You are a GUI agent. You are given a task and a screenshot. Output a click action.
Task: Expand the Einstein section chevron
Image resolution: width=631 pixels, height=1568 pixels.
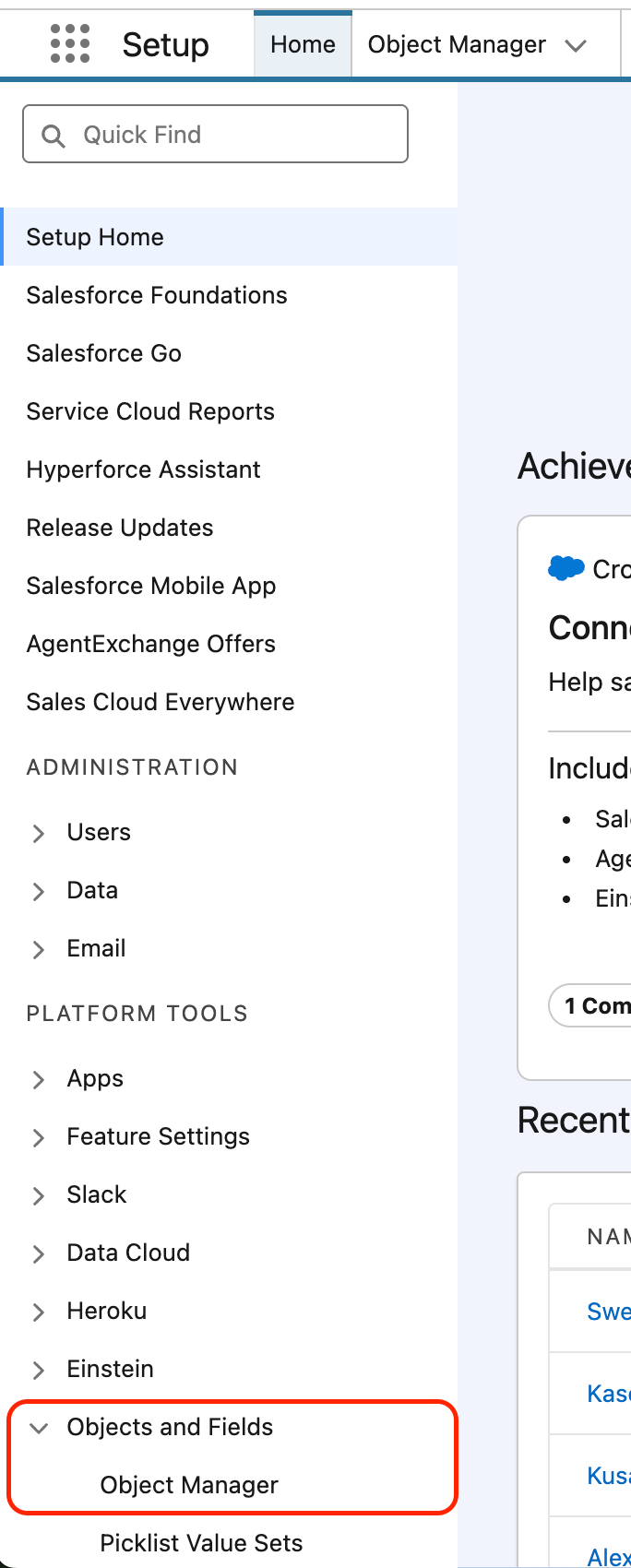pos(39,1371)
